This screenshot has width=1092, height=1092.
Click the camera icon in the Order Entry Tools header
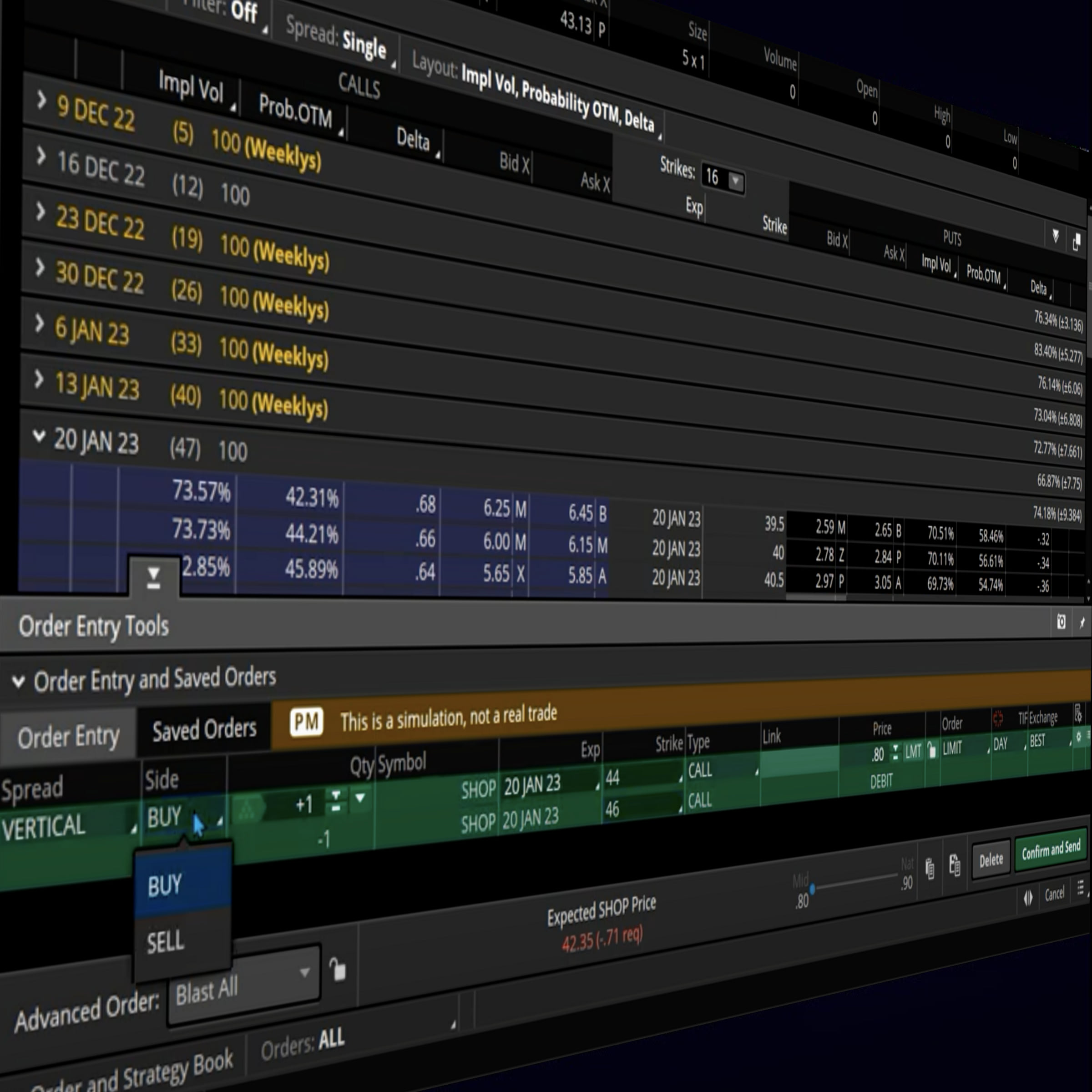click(1061, 622)
